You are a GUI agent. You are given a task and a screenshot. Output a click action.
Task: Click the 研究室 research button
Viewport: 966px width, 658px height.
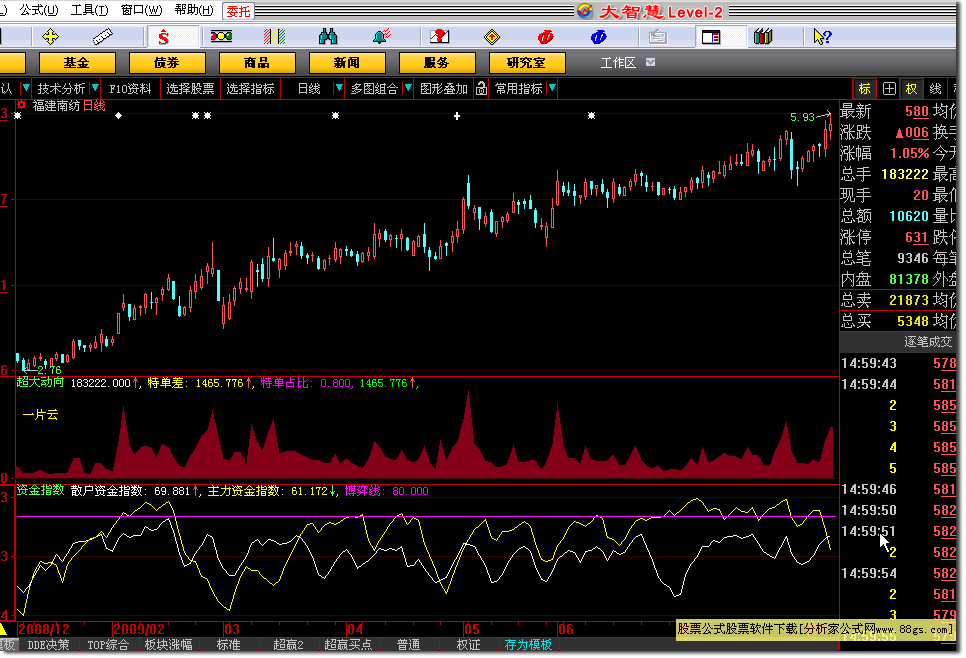click(526, 63)
